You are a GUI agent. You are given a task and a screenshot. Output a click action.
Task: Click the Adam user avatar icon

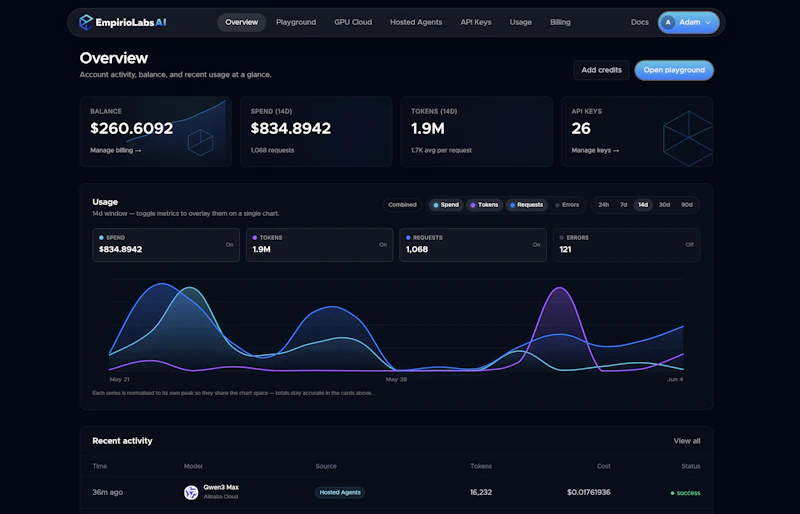668,22
